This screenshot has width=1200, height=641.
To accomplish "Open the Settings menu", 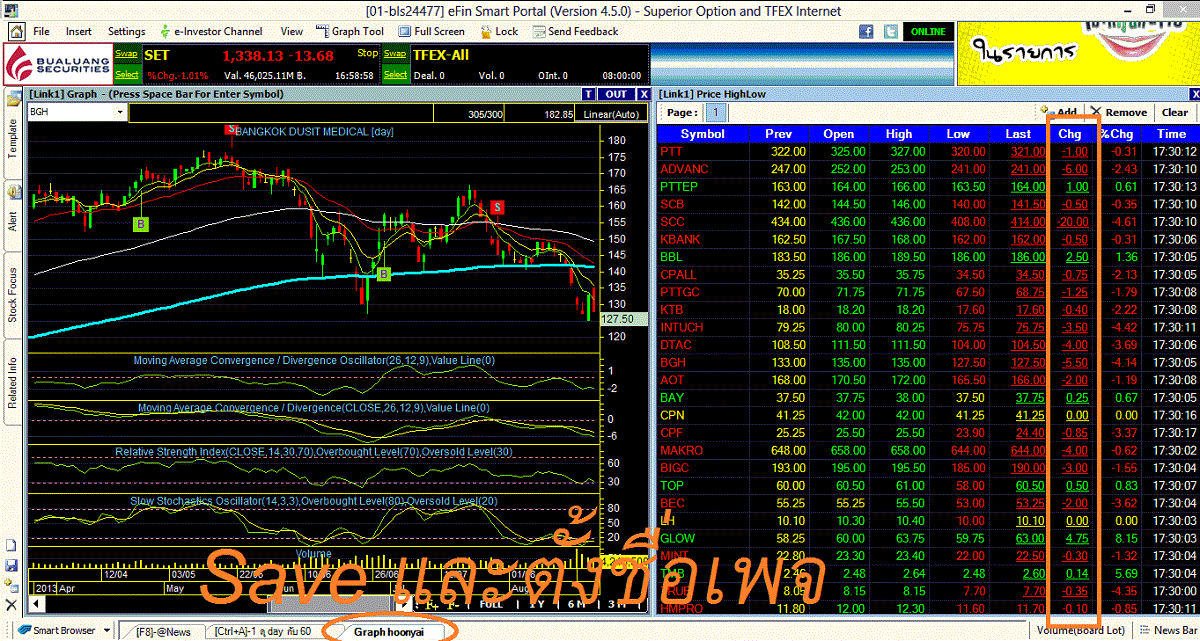I will [x=127, y=32].
